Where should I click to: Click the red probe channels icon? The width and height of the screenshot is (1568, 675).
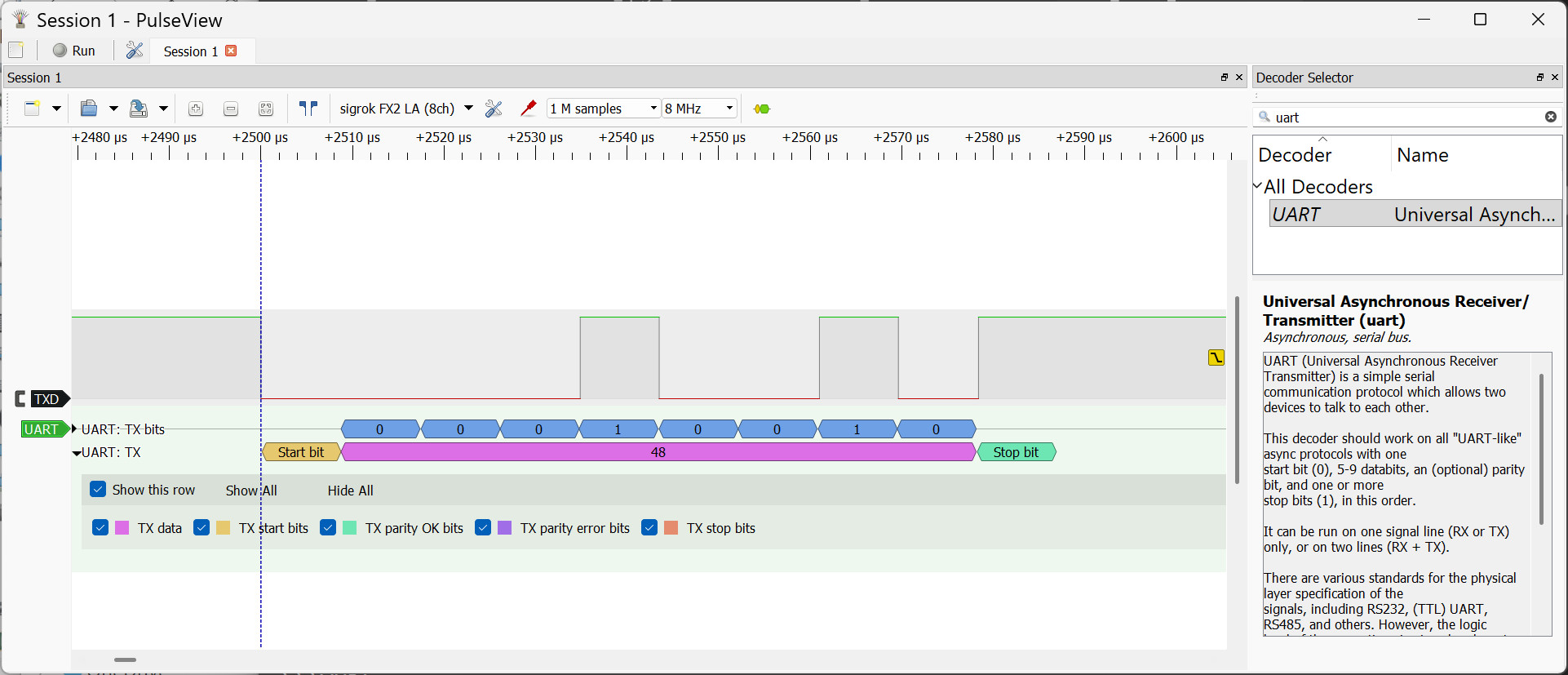pos(529,109)
